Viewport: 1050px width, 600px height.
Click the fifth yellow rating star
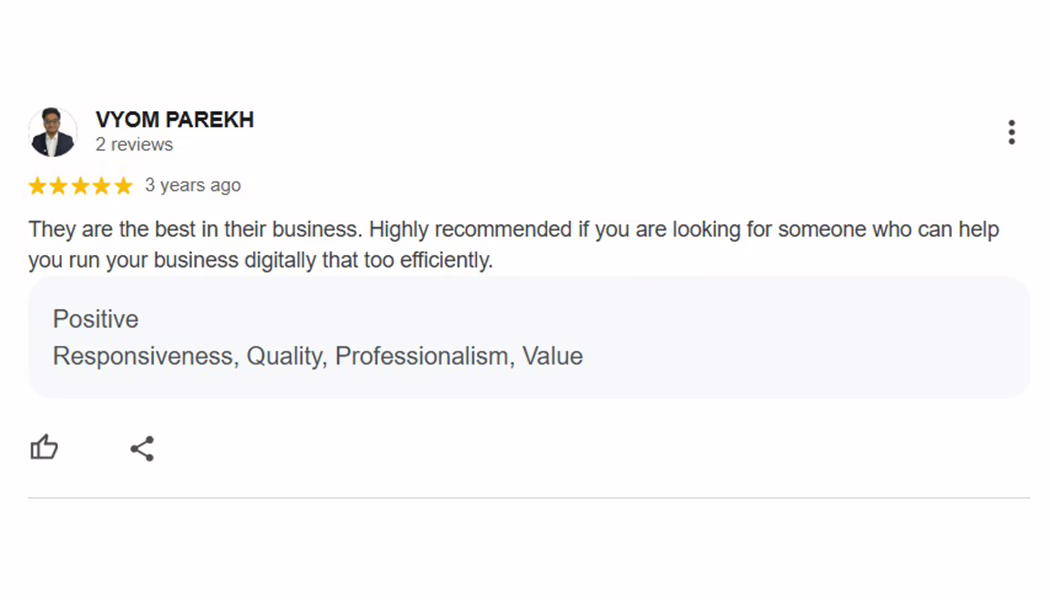click(123, 185)
